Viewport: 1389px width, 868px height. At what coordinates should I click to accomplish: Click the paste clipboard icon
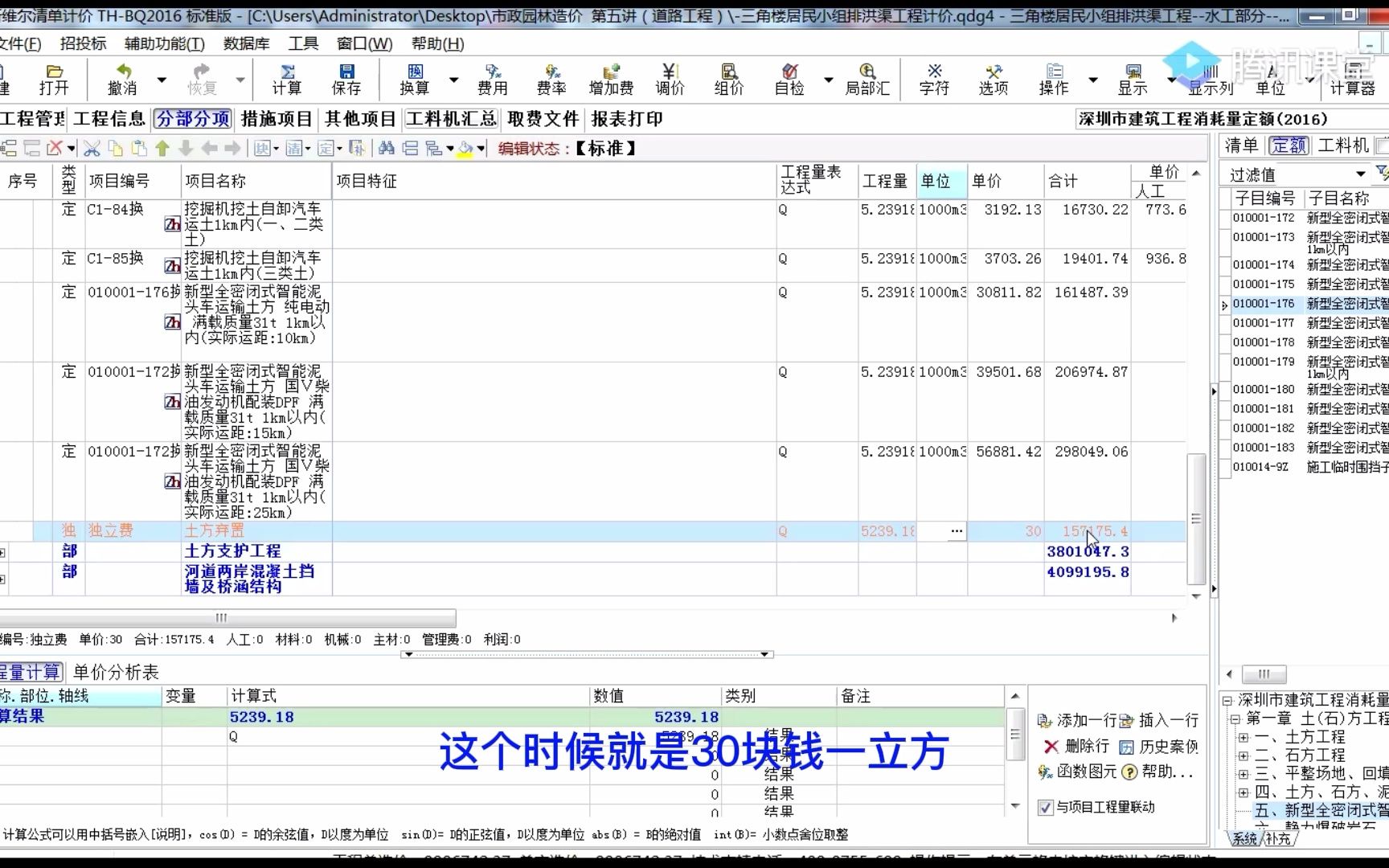[139, 149]
